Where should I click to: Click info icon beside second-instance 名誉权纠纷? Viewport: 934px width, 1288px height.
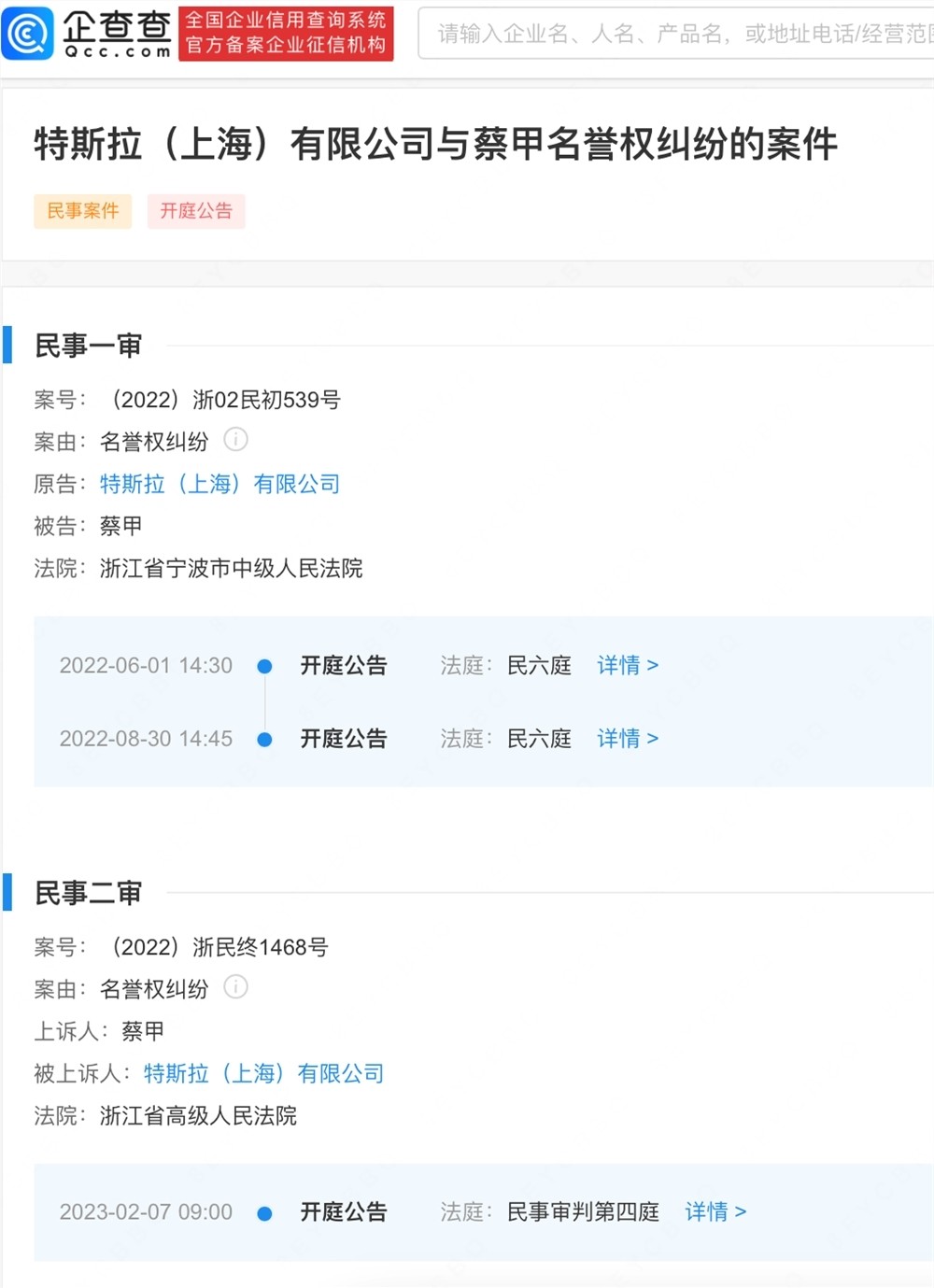click(x=236, y=986)
